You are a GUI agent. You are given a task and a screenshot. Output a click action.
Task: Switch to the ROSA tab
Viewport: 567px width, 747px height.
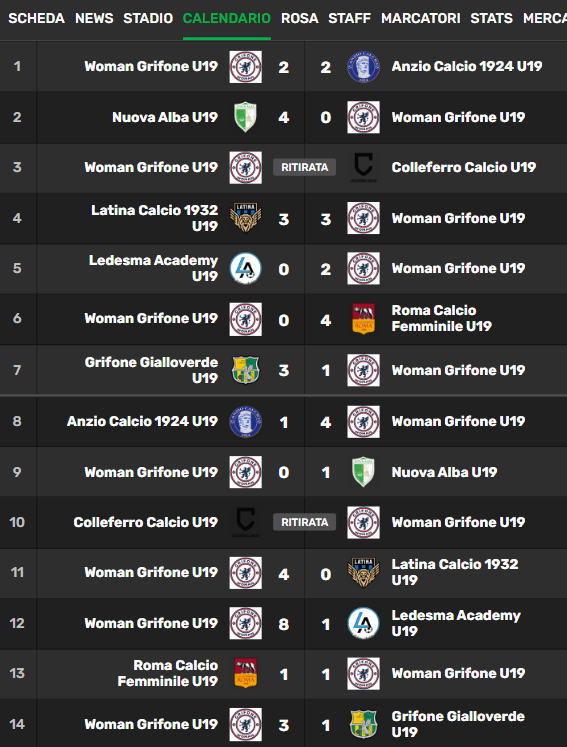tap(299, 18)
